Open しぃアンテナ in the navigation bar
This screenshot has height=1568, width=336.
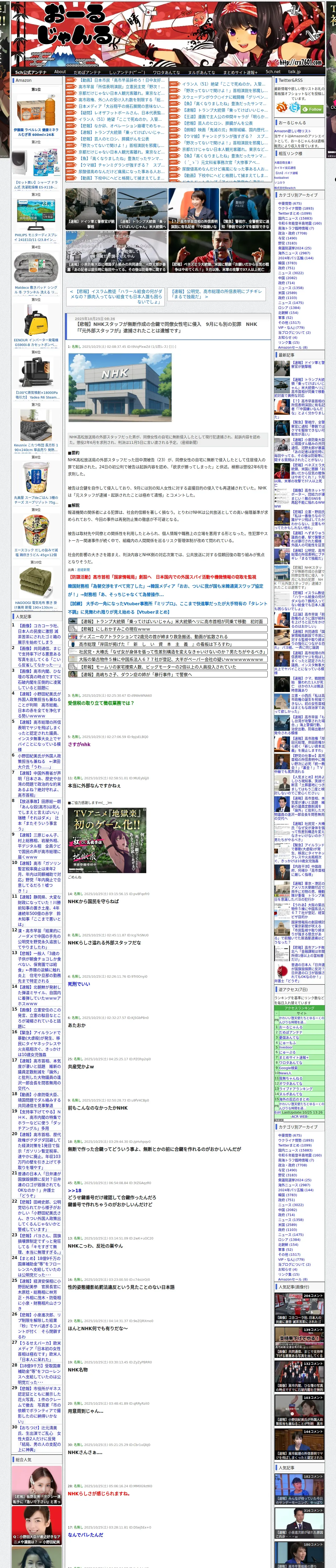click(127, 72)
